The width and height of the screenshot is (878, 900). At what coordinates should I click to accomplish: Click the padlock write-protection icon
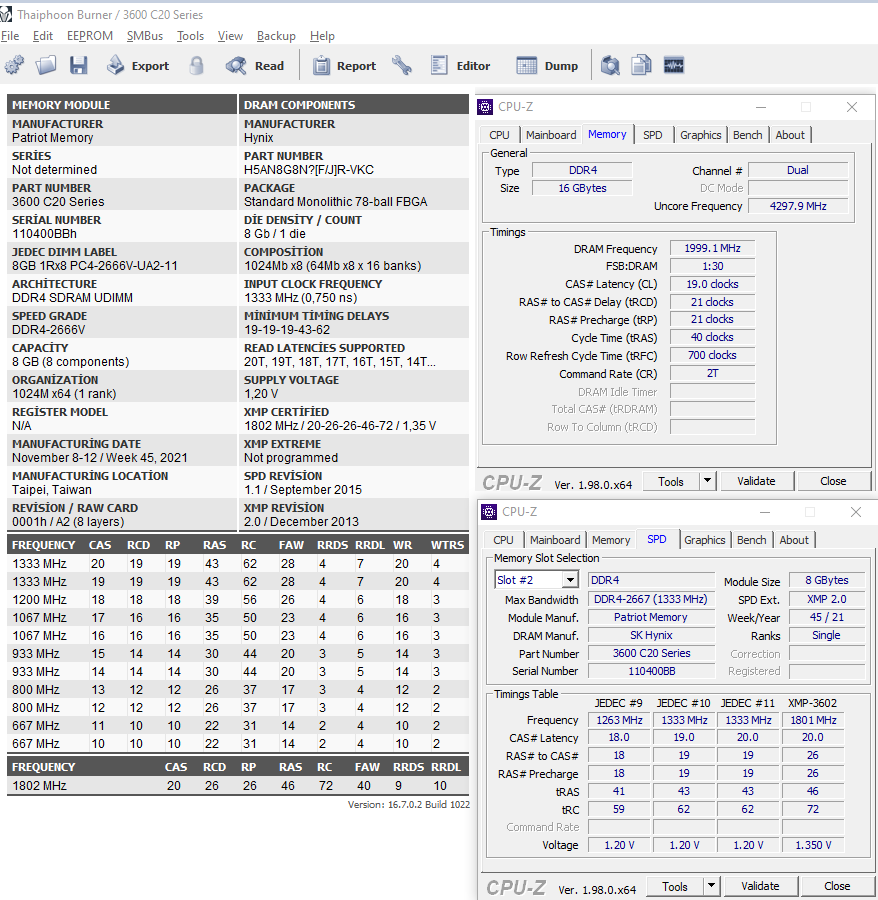pyautogui.click(x=197, y=66)
